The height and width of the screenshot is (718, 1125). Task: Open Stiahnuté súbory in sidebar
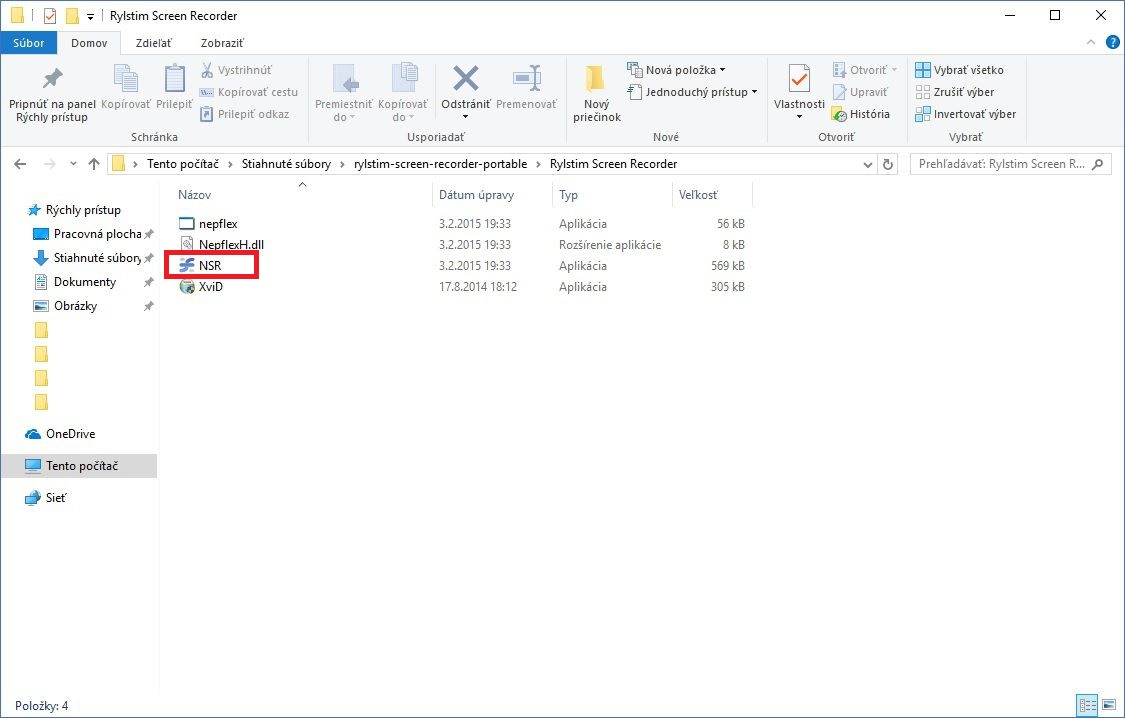pyautogui.click(x=90, y=258)
